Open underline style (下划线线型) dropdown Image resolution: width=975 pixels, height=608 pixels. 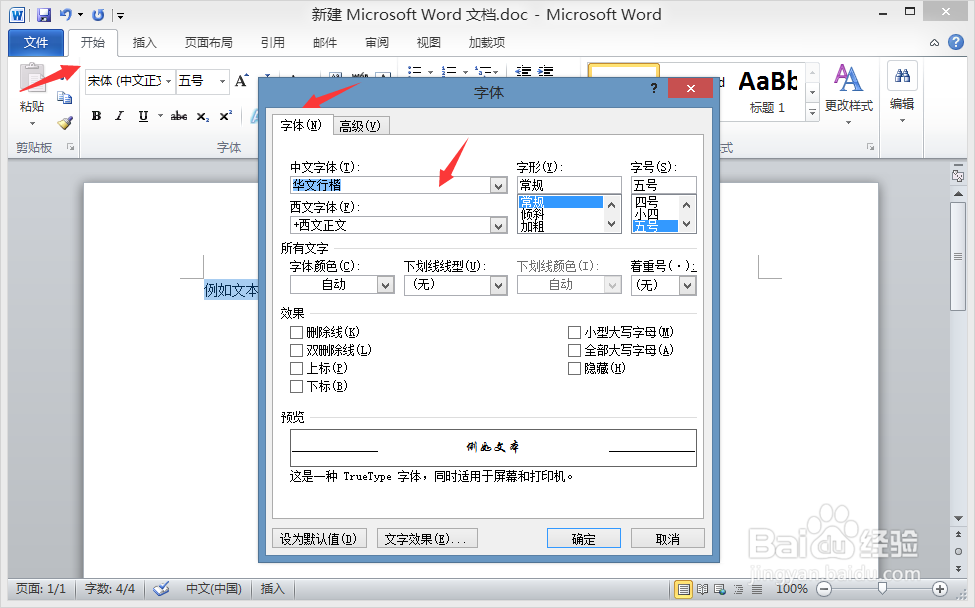click(x=498, y=285)
